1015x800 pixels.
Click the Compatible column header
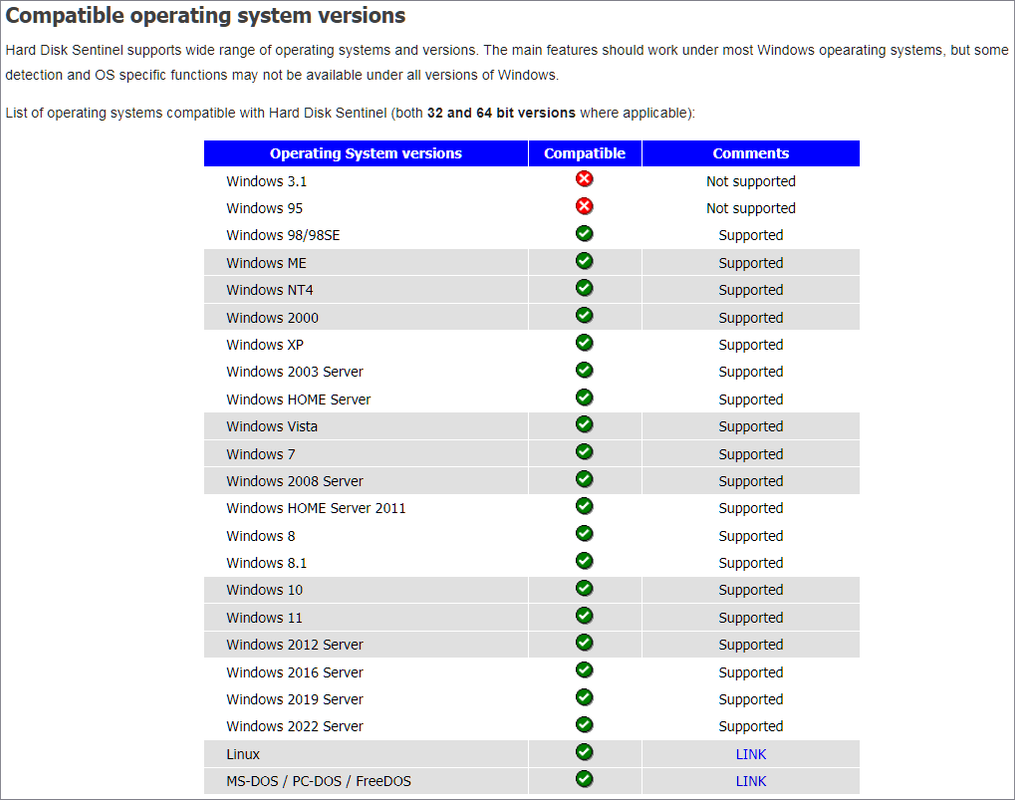pyautogui.click(x=585, y=153)
